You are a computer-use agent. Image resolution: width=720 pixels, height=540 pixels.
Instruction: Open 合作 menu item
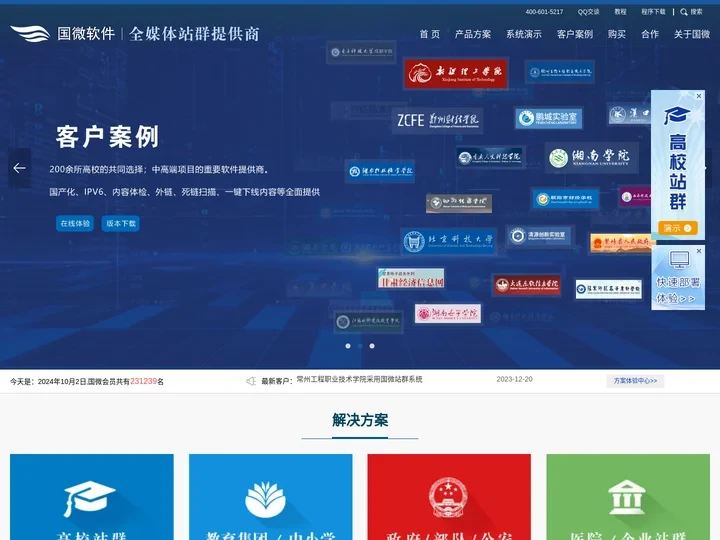[x=650, y=34]
